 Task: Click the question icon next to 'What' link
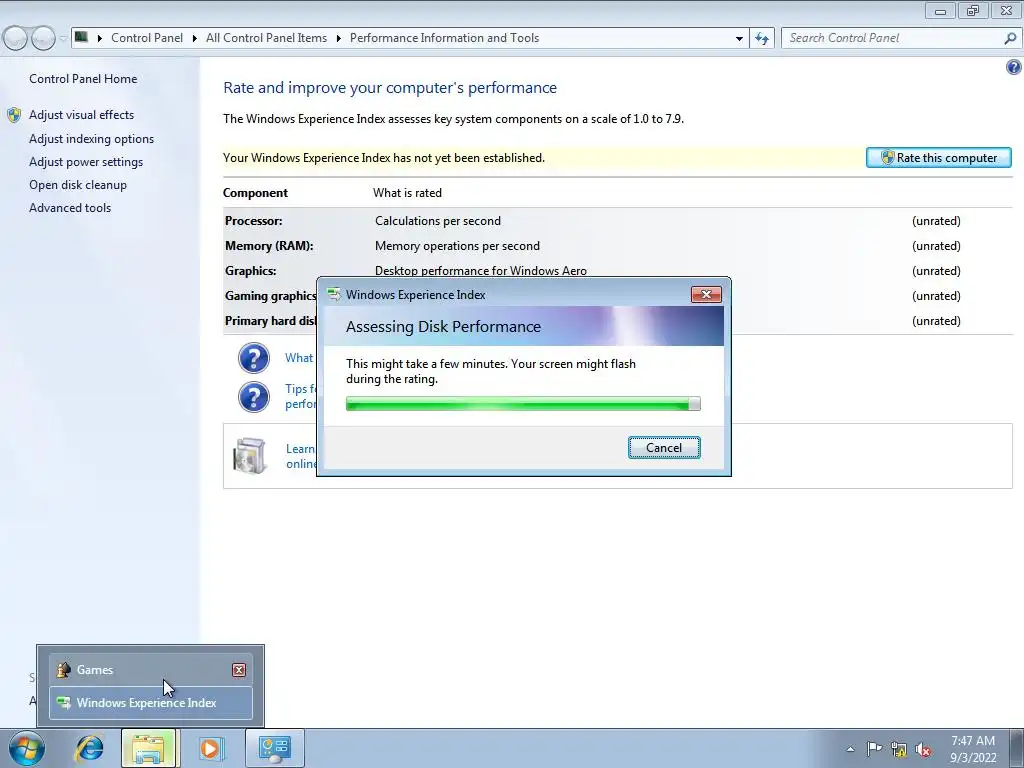(x=253, y=358)
